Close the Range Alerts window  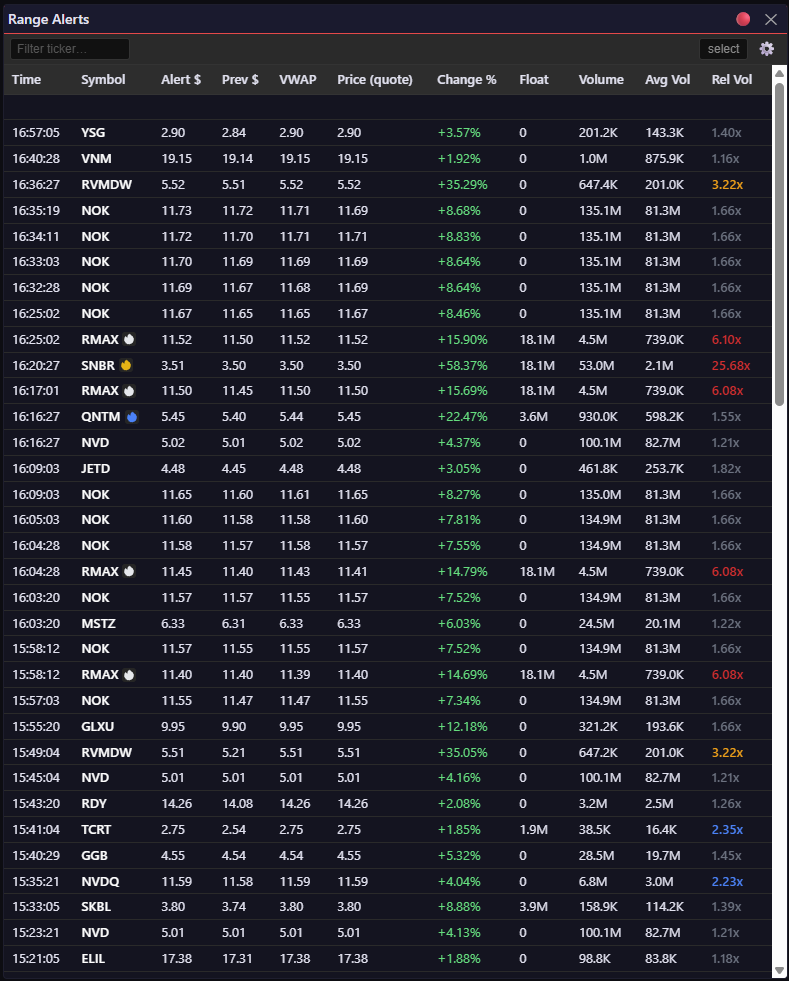pos(770,19)
